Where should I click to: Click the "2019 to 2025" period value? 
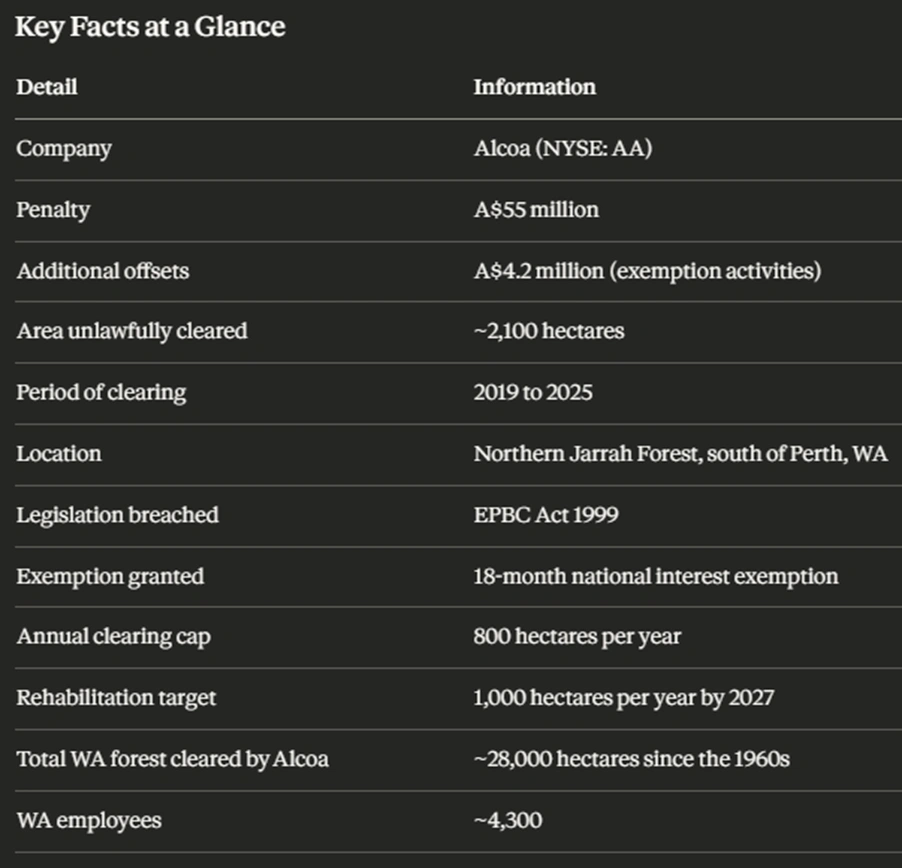click(533, 392)
